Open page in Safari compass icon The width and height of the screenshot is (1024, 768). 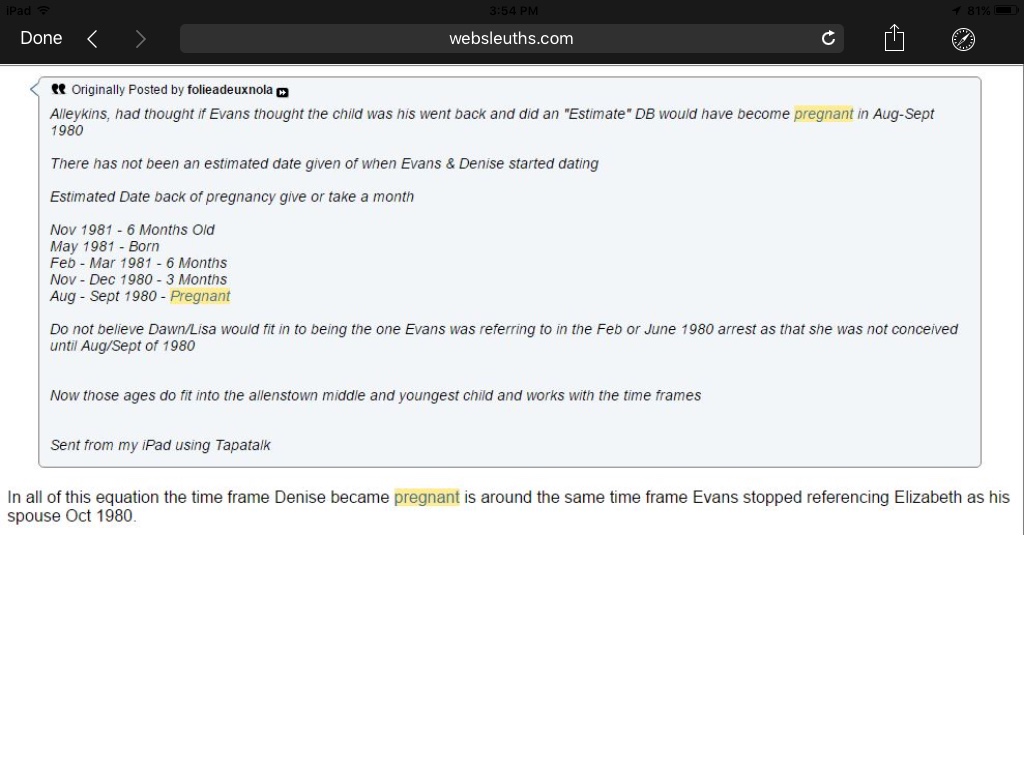(963, 39)
